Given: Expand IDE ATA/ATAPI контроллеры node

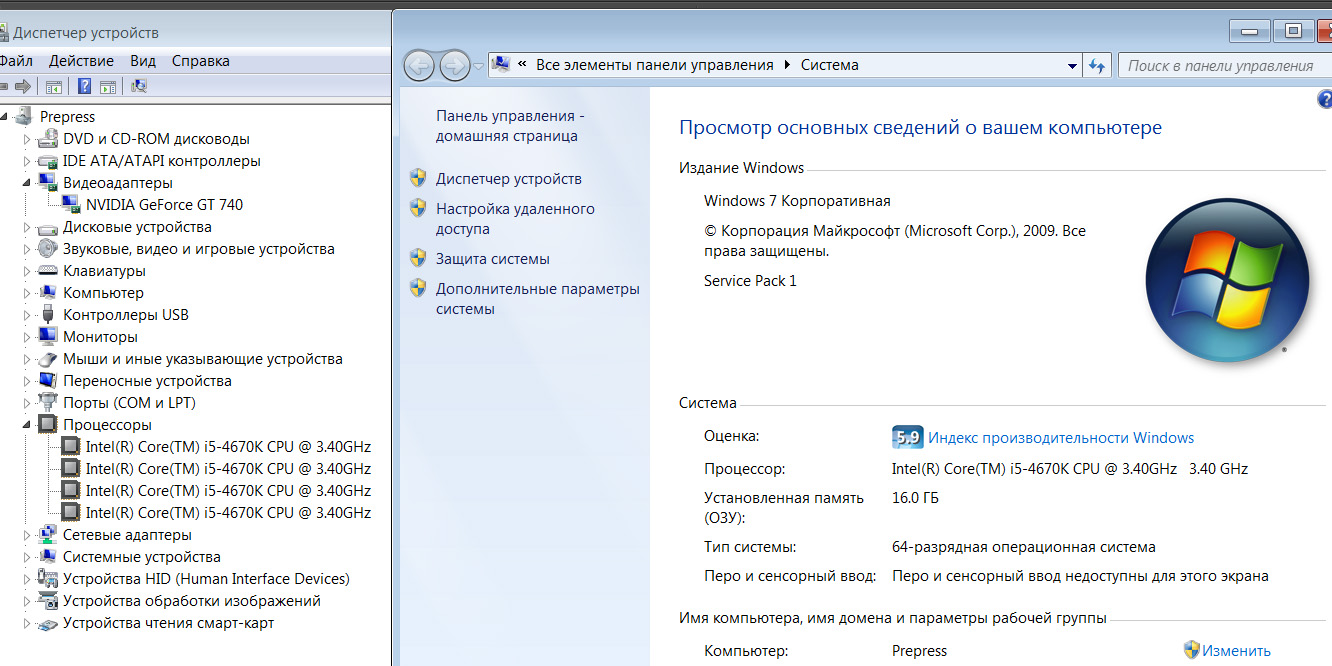Looking at the screenshot, I should tap(27, 161).
